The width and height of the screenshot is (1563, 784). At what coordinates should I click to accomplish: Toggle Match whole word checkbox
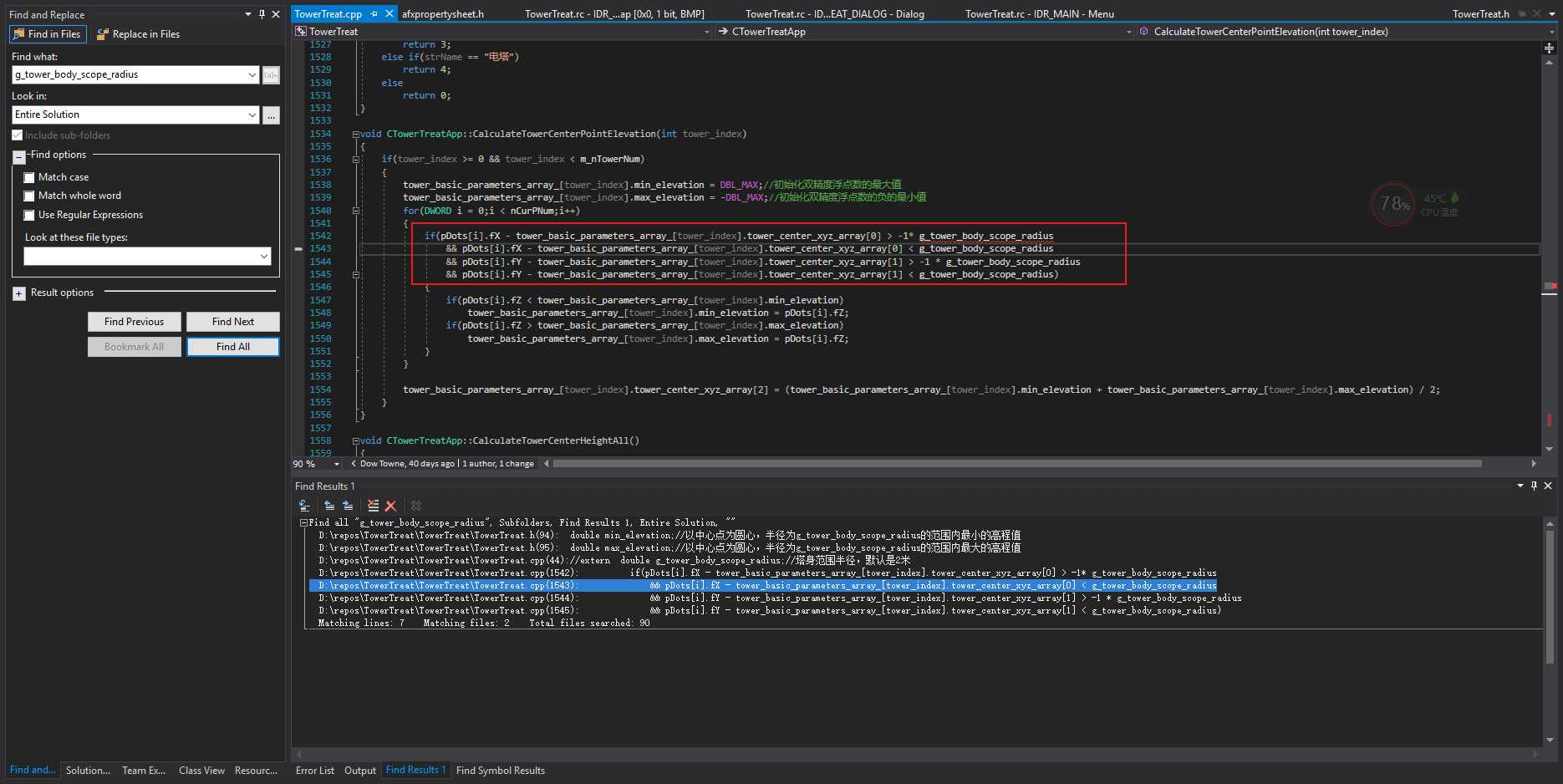click(x=29, y=196)
